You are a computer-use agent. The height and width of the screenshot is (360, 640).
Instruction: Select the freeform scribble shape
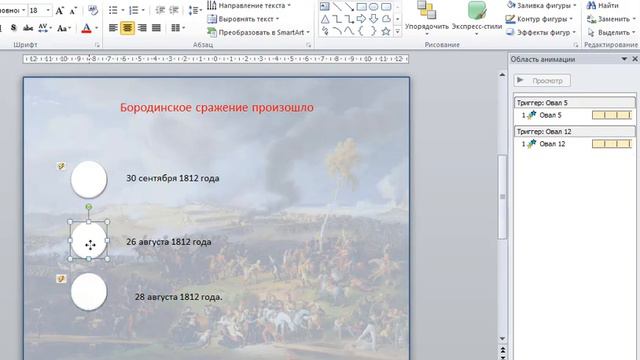coord(325,31)
